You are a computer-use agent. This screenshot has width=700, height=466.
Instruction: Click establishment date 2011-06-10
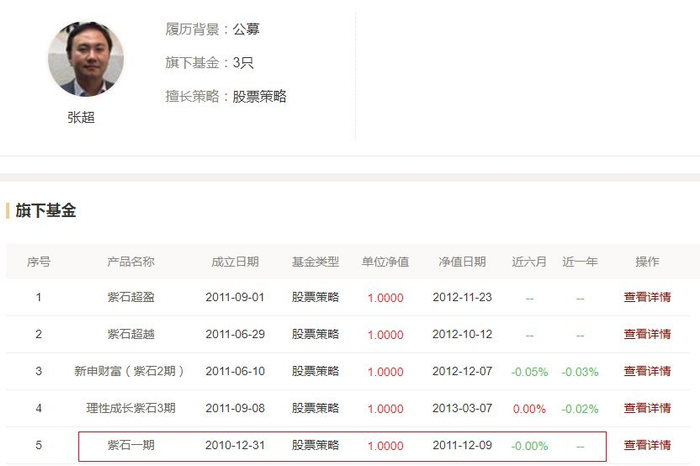click(x=235, y=371)
